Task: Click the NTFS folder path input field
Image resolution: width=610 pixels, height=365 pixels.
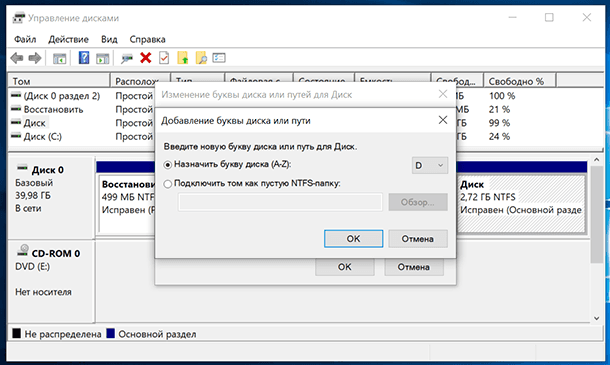Action: pyautogui.click(x=280, y=202)
